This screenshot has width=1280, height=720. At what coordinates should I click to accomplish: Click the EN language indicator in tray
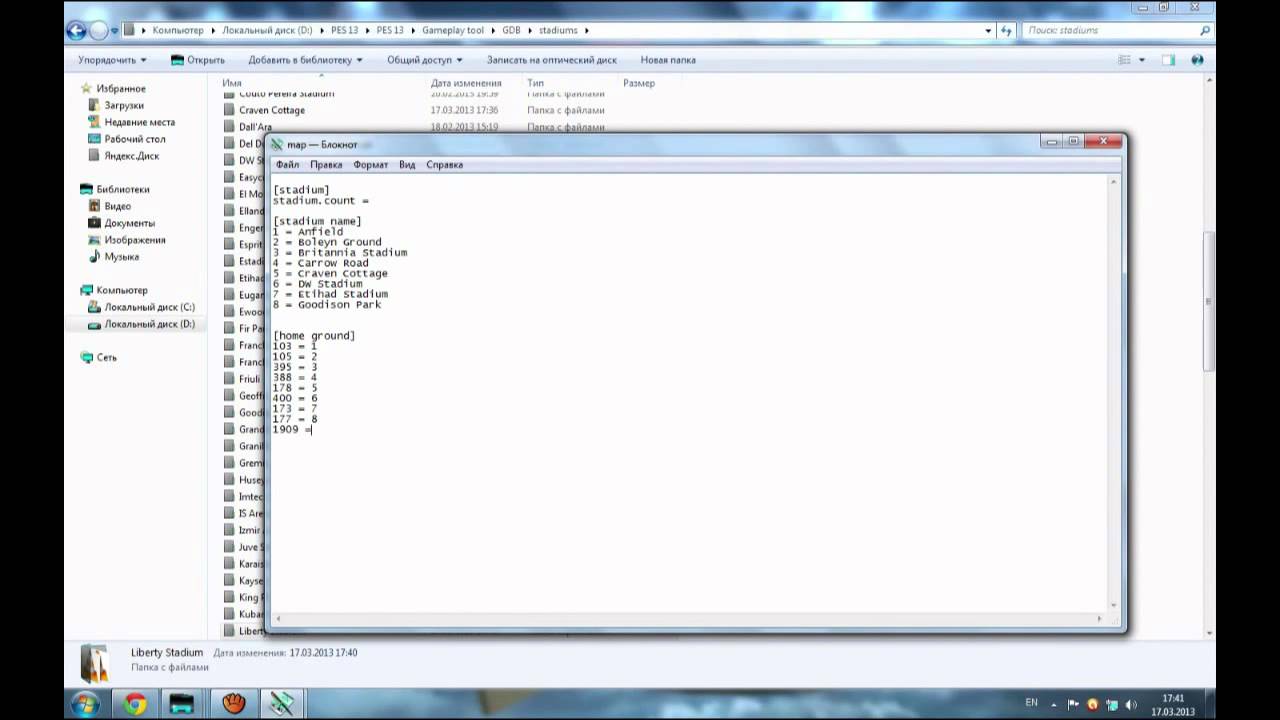click(1032, 704)
